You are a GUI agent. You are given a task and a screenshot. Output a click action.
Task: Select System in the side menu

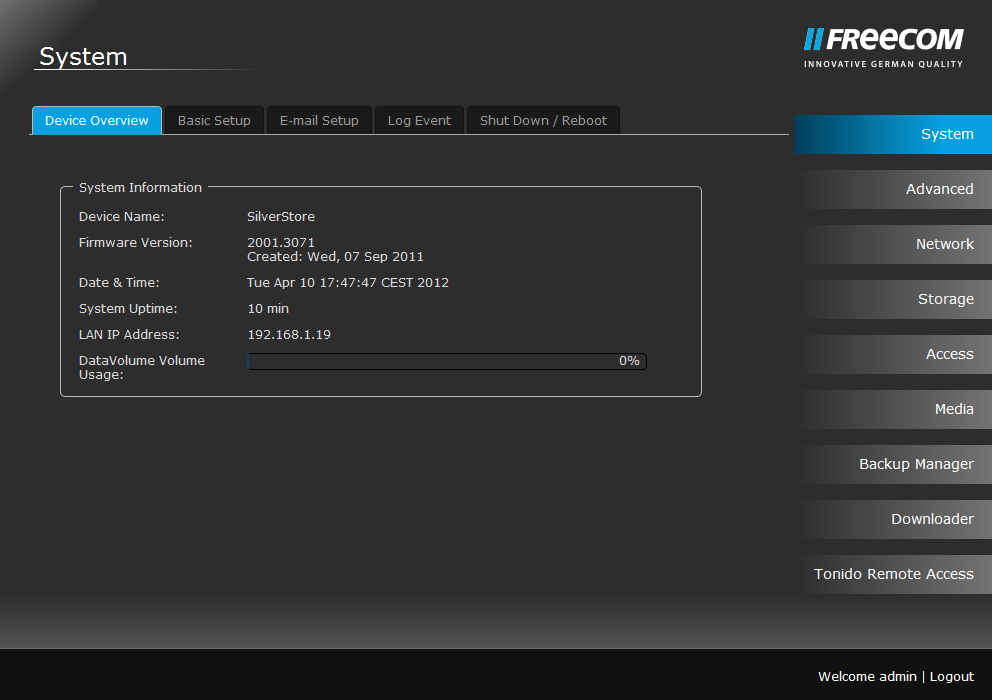coord(893,134)
